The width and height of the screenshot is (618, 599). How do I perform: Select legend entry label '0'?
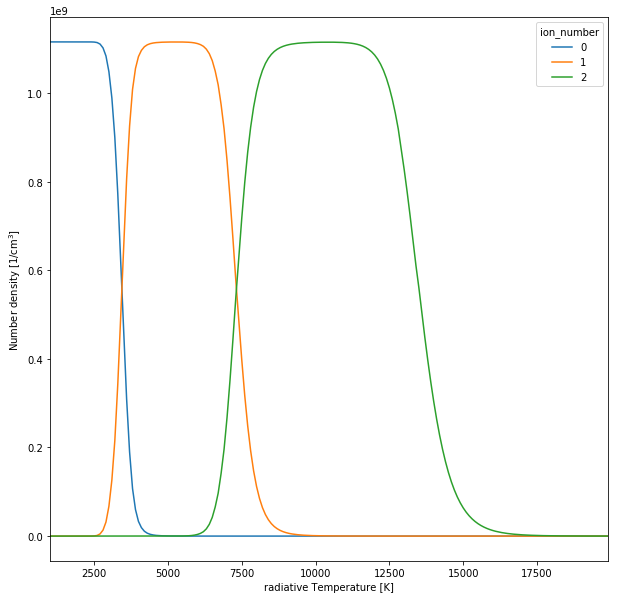click(x=583, y=47)
